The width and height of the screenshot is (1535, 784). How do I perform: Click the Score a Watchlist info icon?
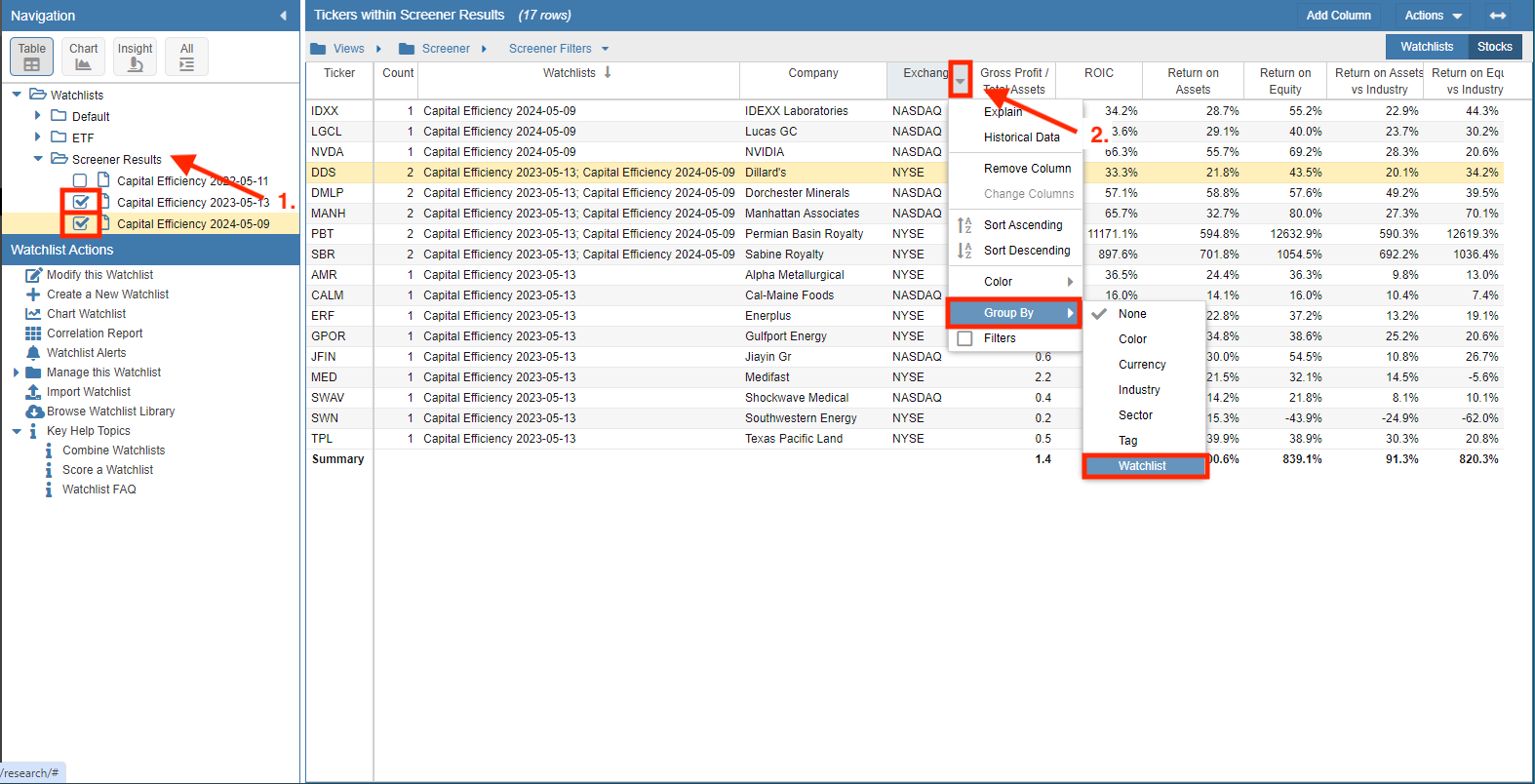pyautogui.click(x=49, y=470)
